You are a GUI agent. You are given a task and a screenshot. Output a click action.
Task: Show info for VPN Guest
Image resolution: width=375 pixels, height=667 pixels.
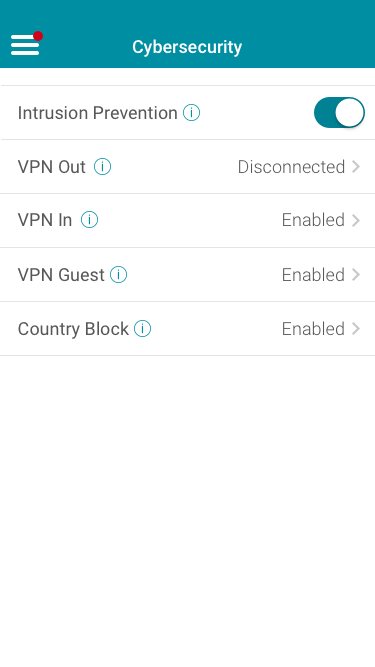tap(119, 275)
